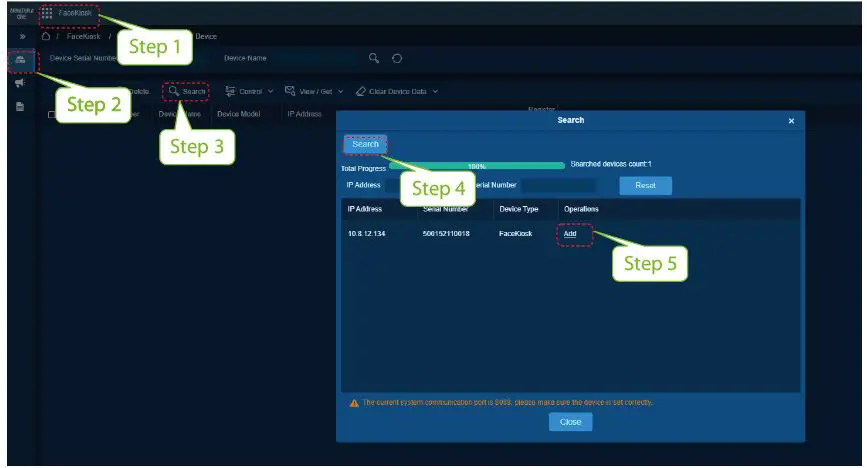
Task: Select the FaceKiosk device type cell
Action: coord(515,234)
